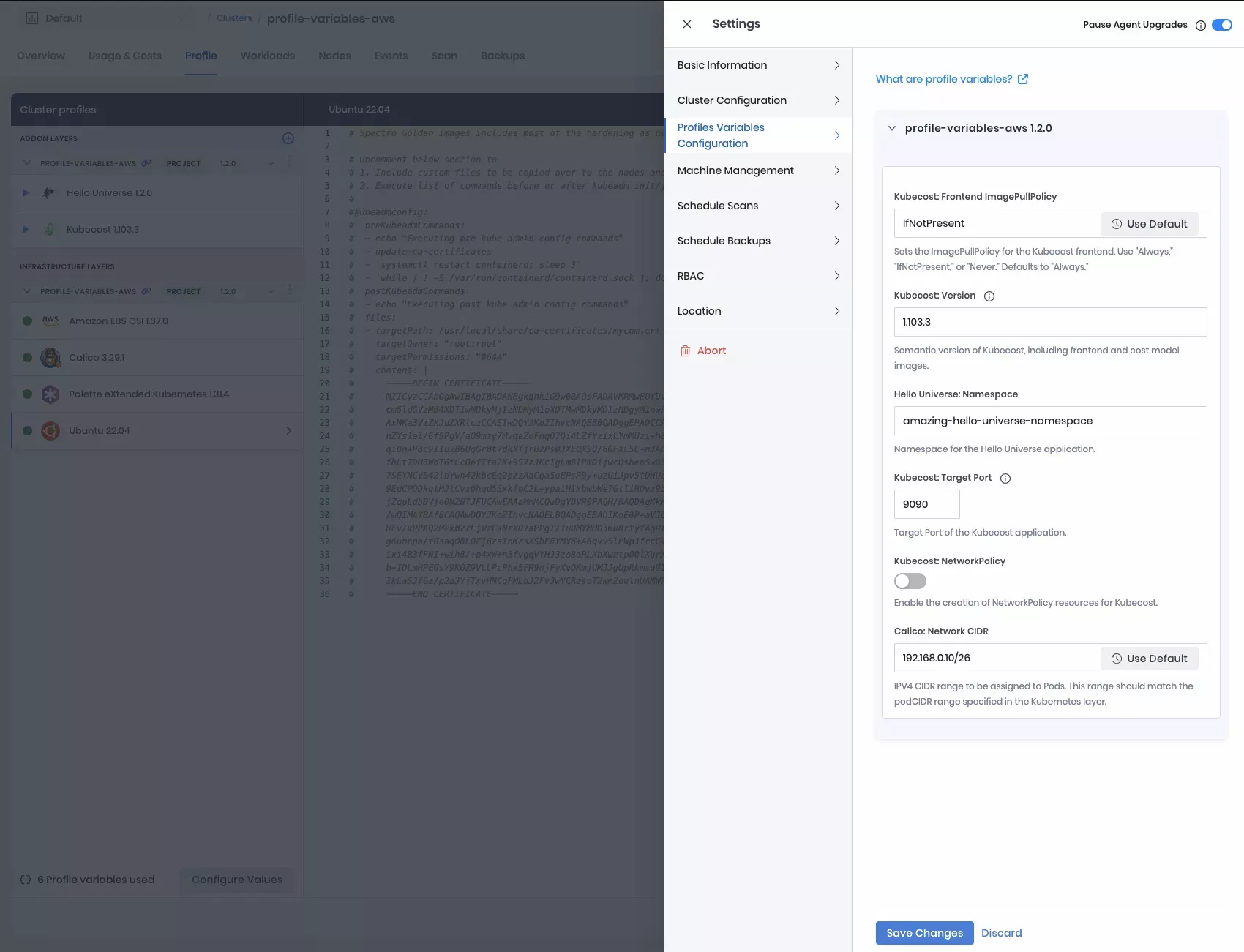Click the Palette eXtended Kubernetes pack icon
The width and height of the screenshot is (1244, 952).
pos(50,394)
